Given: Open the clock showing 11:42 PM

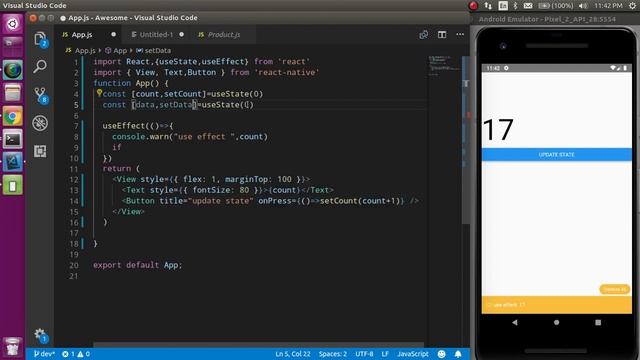Looking at the screenshot, I should click(x=608, y=6).
